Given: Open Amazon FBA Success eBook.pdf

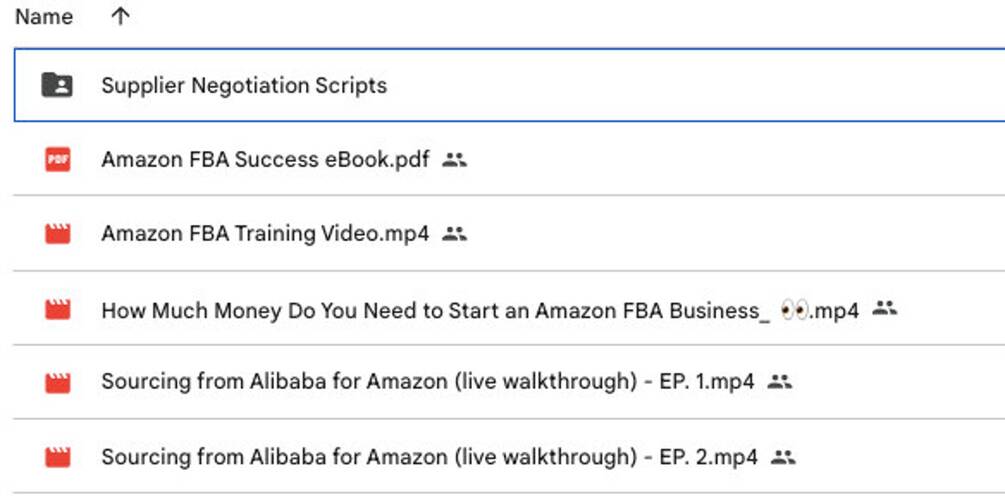Looking at the screenshot, I should click(265, 160).
